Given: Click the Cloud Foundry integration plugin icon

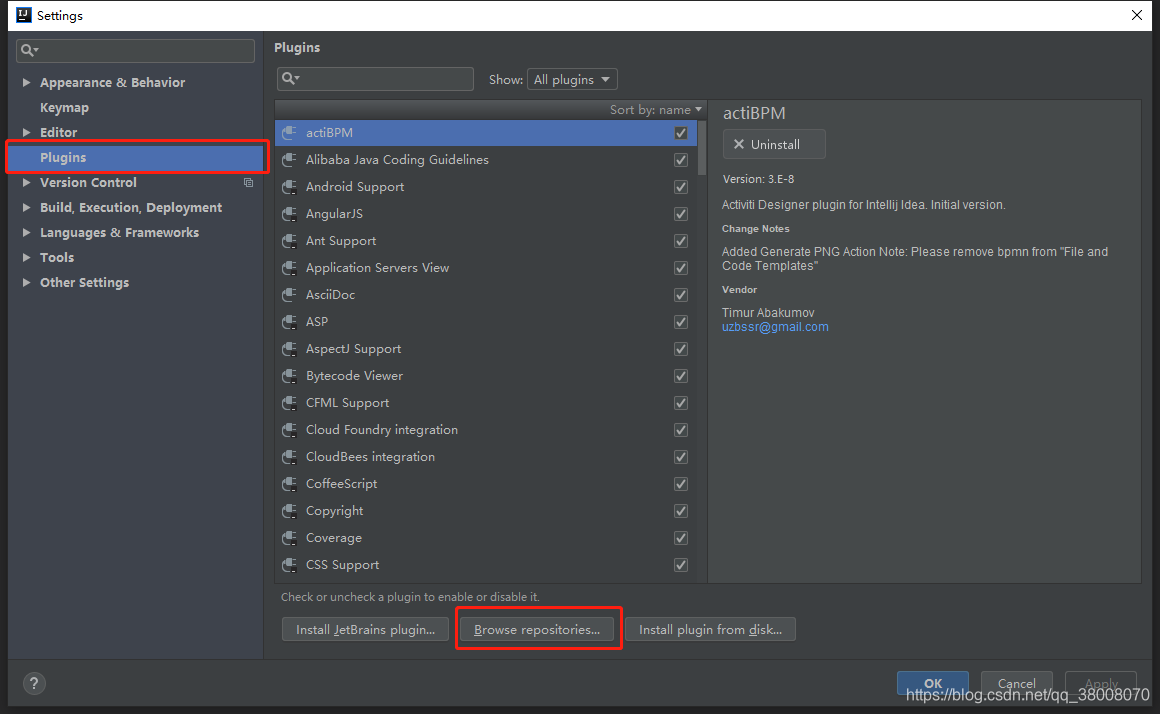Looking at the screenshot, I should tap(289, 430).
